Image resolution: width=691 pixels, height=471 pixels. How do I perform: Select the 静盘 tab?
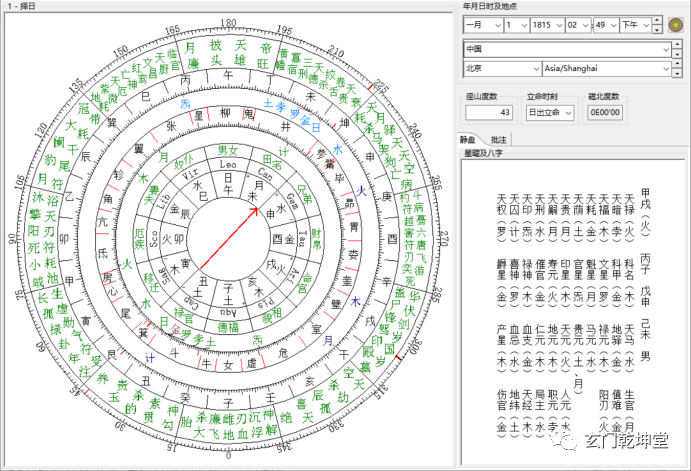[x=469, y=140]
